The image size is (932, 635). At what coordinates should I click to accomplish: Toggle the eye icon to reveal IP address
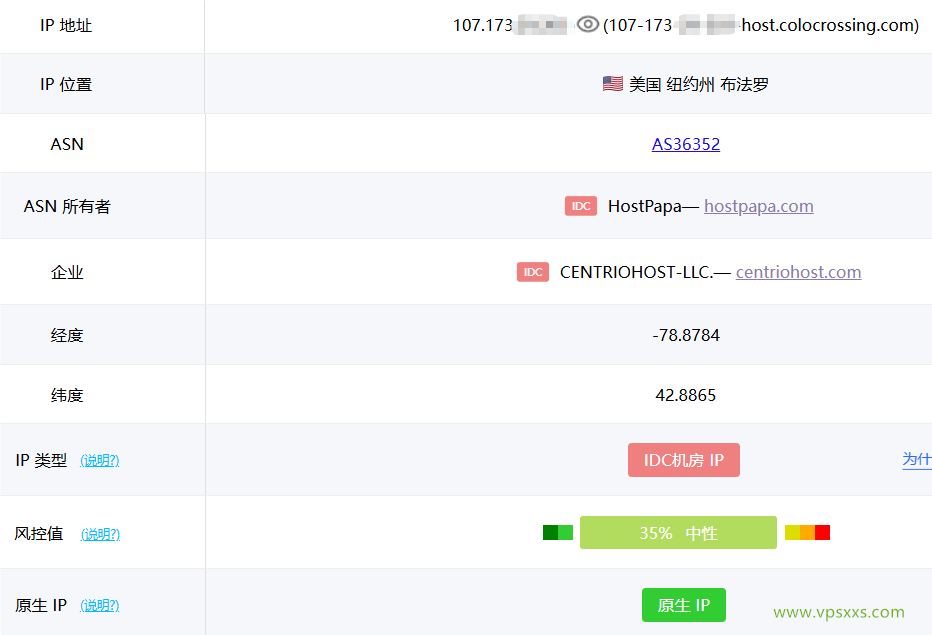coord(587,24)
